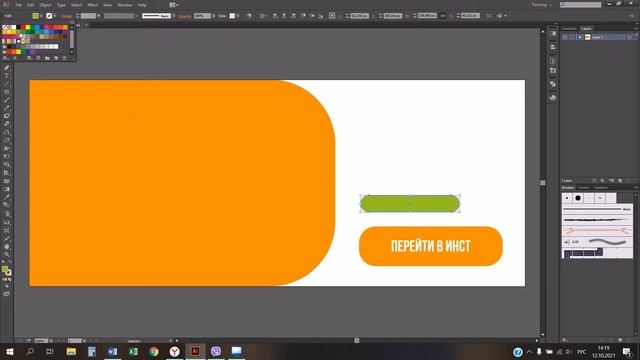Image resolution: width=640 pixels, height=360 pixels.
Task: Select the black swatch in swatches popup
Action: click(x=18, y=27)
